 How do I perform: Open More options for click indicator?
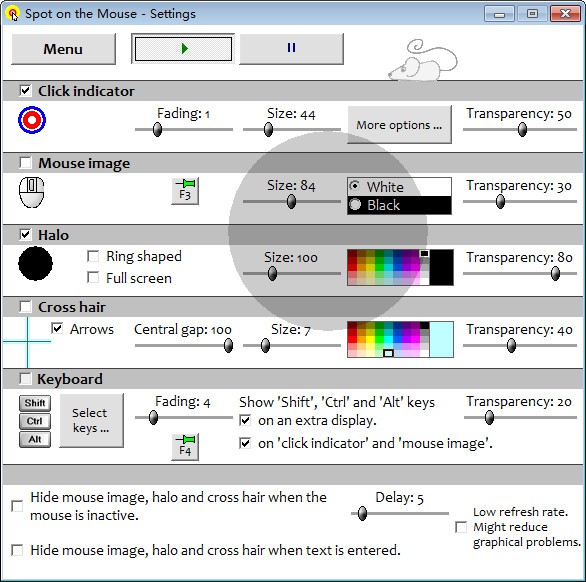click(x=399, y=125)
